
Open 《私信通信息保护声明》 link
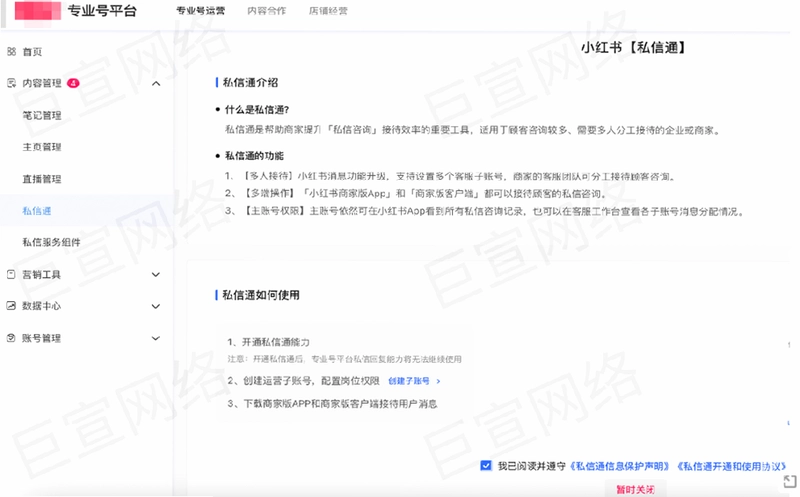tap(619, 466)
